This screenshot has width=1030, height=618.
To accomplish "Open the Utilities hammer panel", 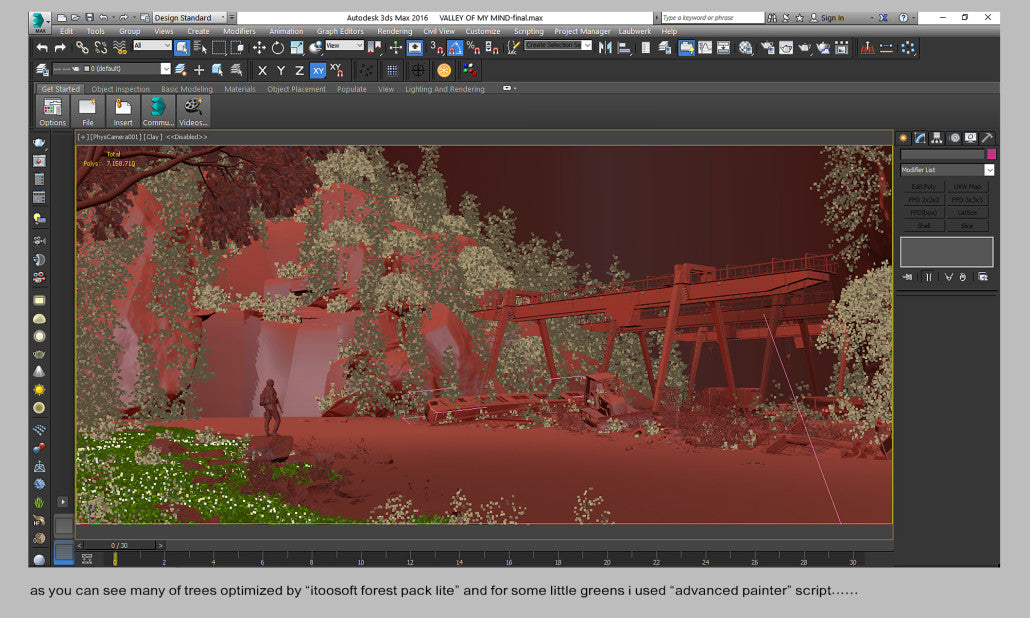I will pyautogui.click(x=987, y=138).
